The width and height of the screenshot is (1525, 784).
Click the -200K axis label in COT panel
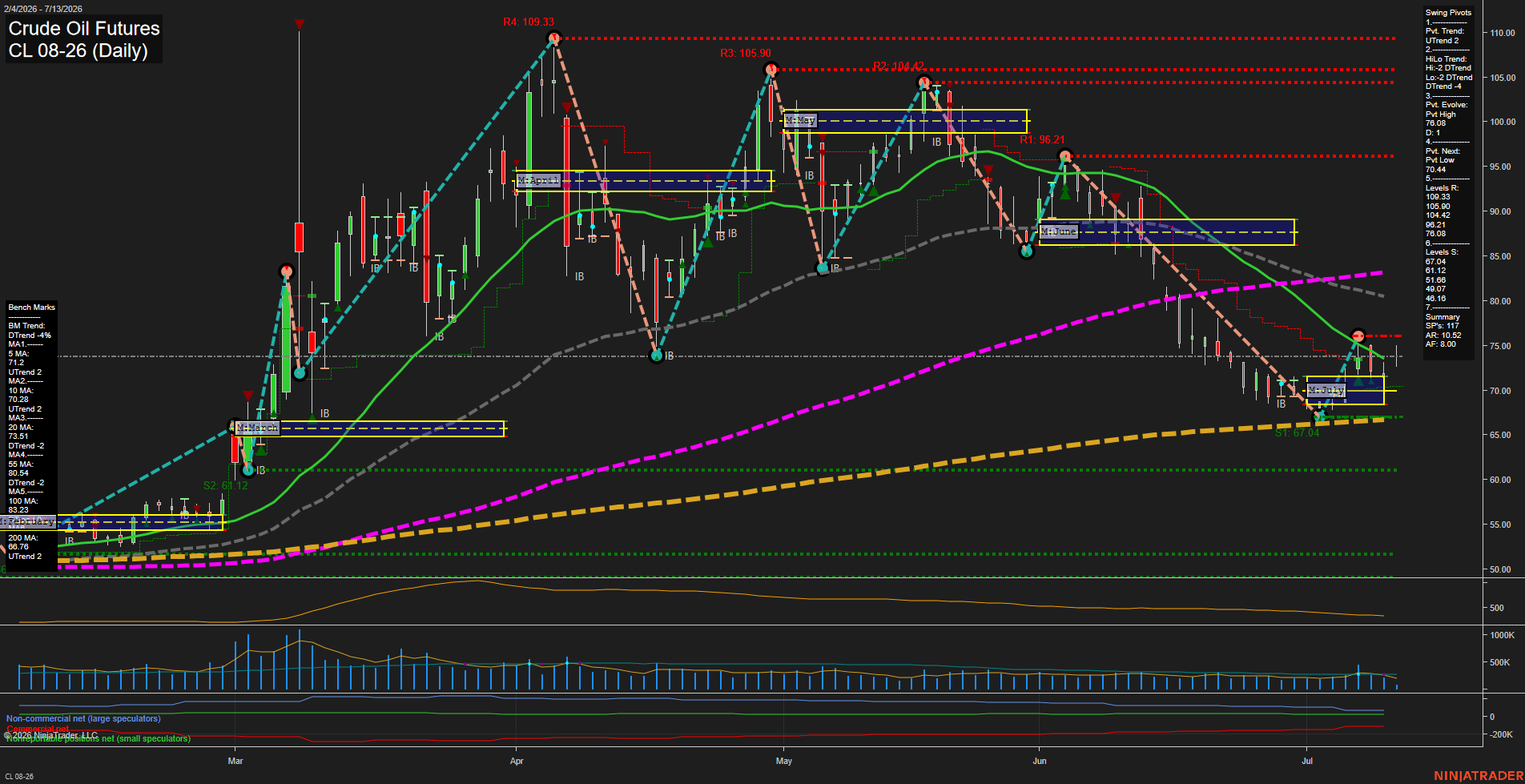pos(1500,734)
